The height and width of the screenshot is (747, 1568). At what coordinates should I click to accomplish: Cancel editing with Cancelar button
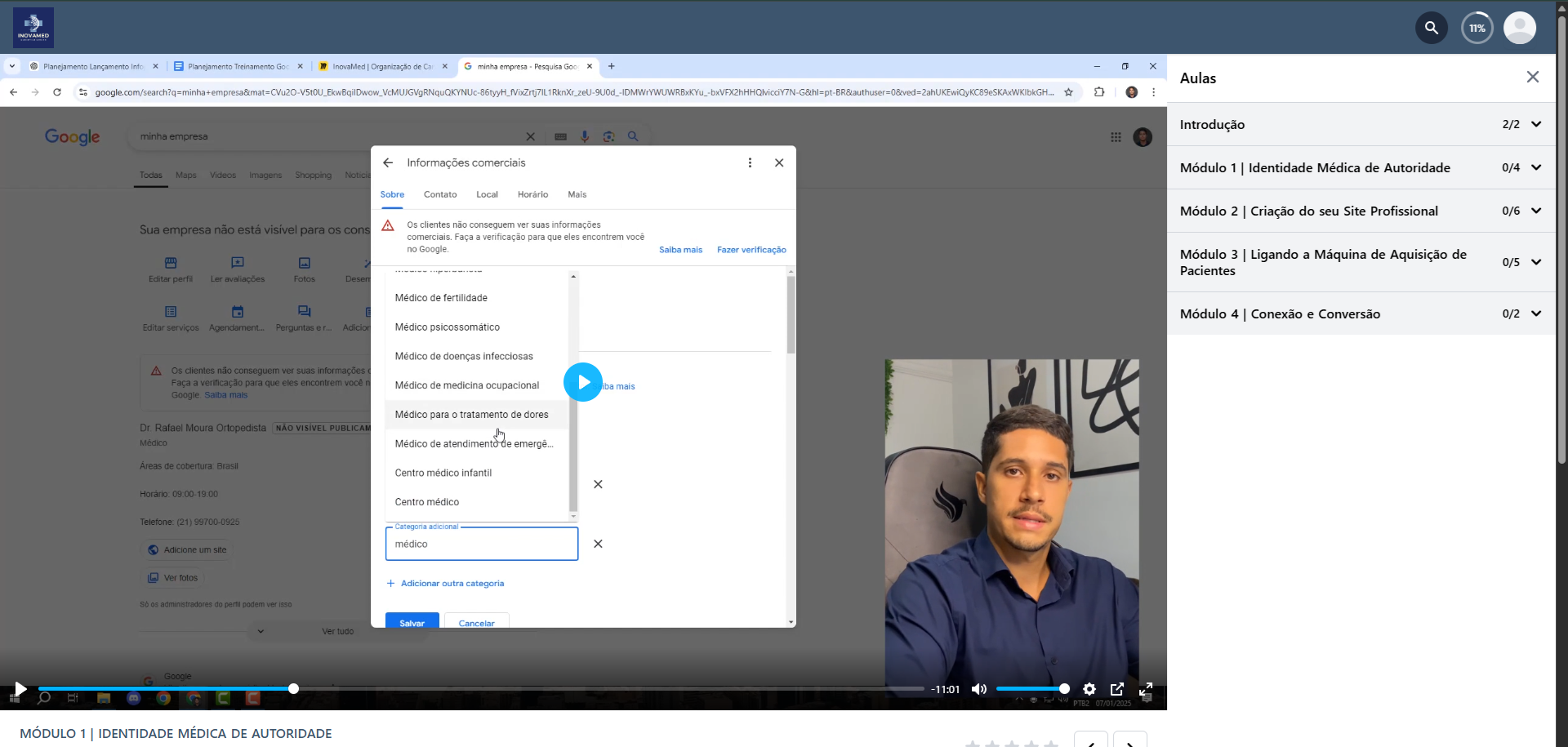pos(477,622)
